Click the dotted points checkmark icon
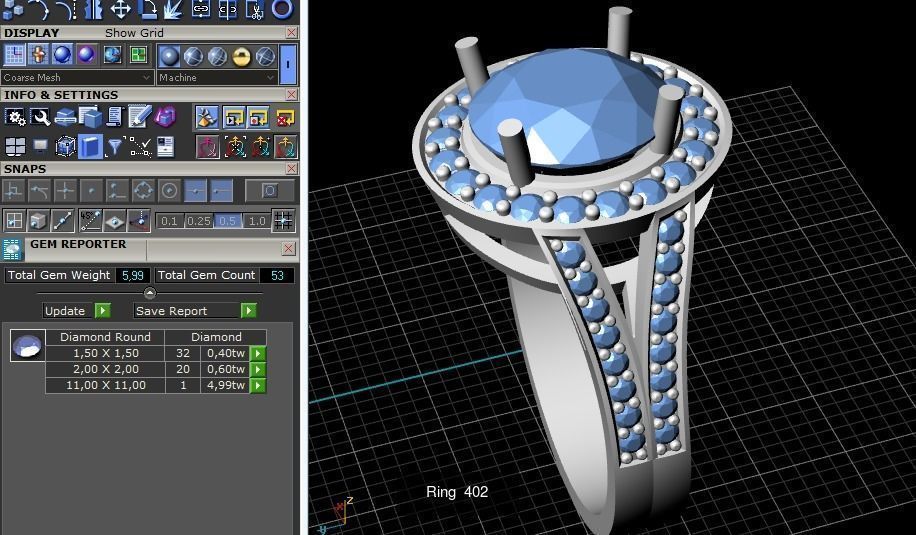Image resolution: width=916 pixels, height=535 pixels. click(x=140, y=146)
